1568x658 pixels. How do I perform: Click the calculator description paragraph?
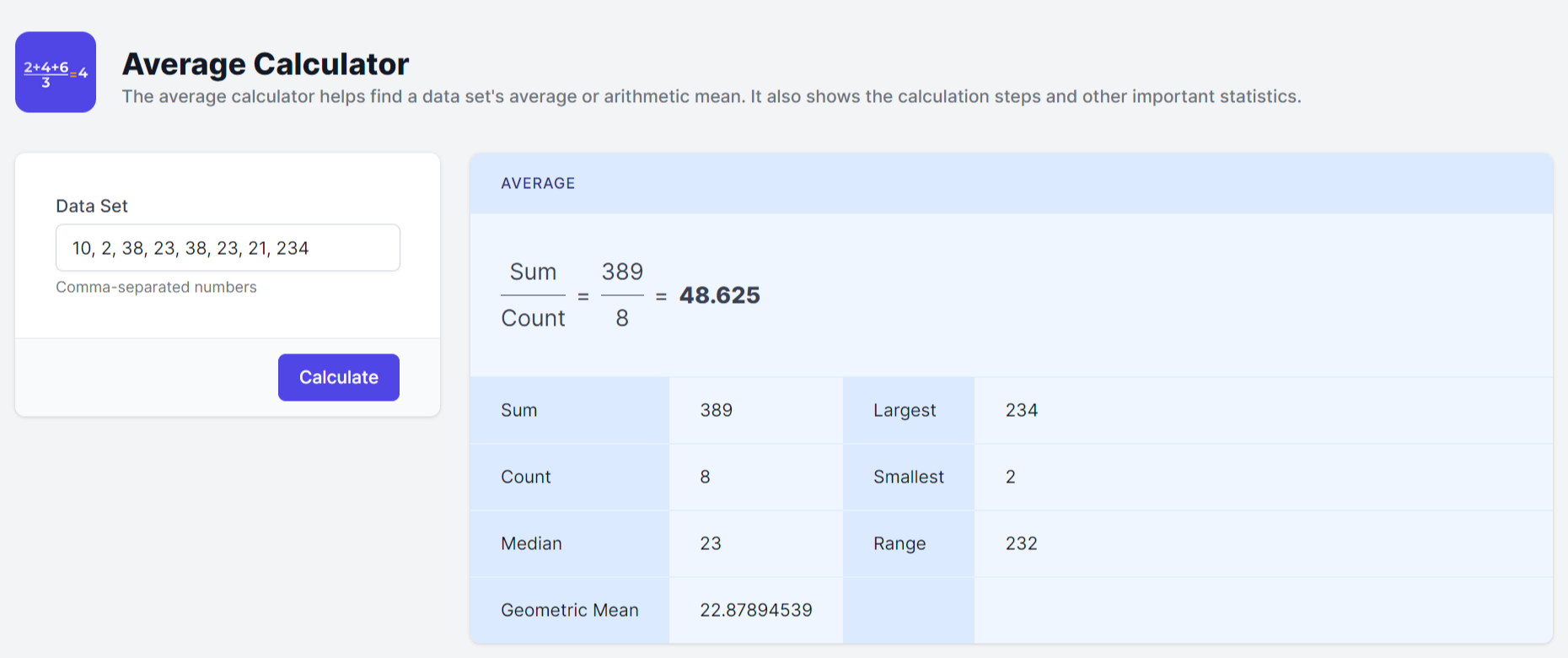711,97
